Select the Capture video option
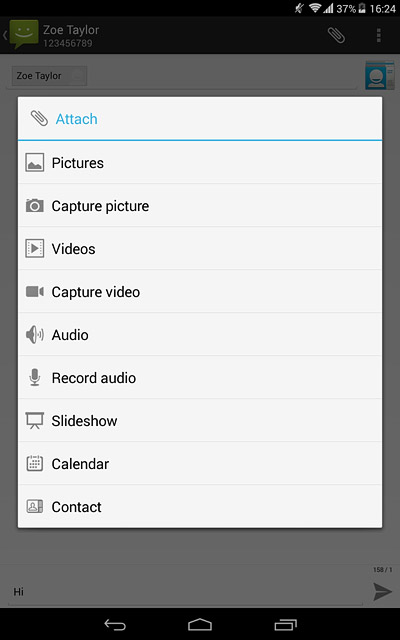400x640 pixels. point(200,291)
